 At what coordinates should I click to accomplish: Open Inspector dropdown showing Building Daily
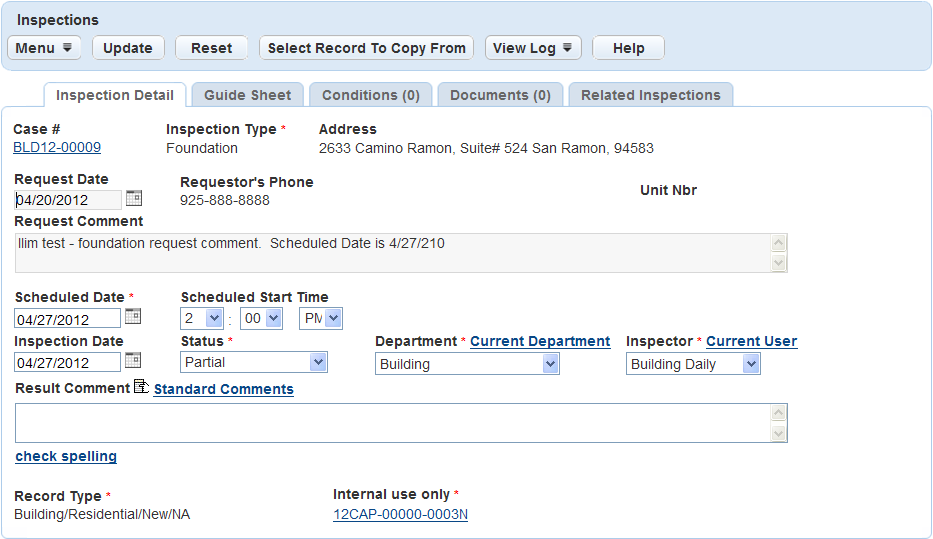coord(694,364)
